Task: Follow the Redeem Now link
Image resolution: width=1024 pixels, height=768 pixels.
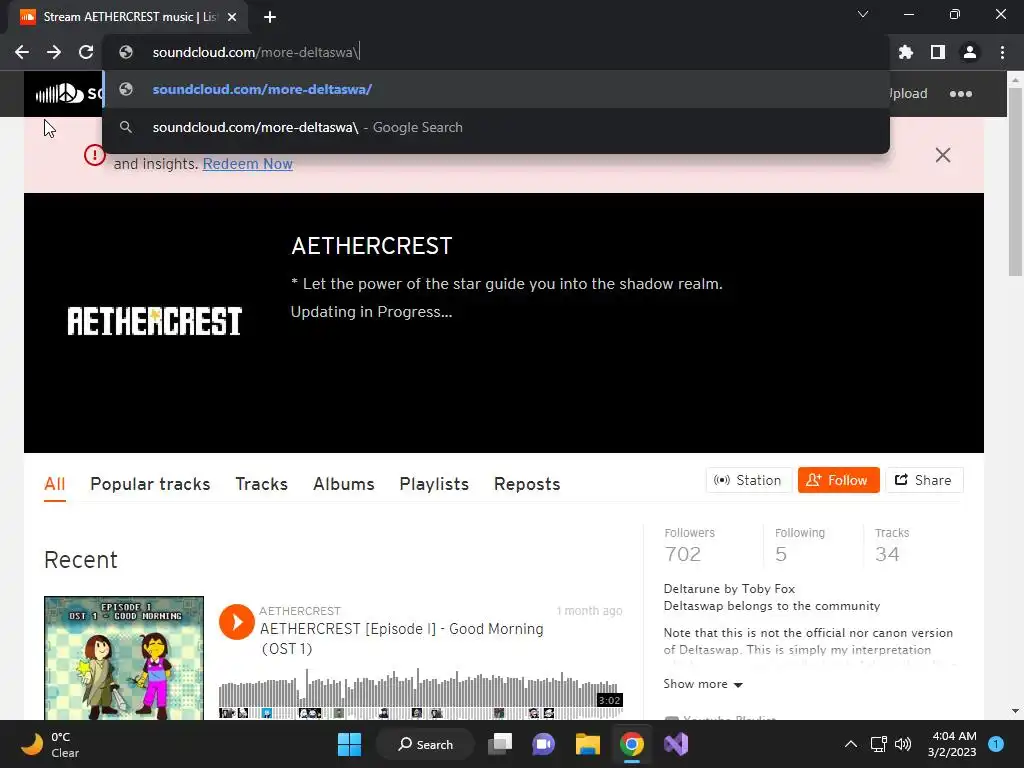Action: (x=248, y=164)
